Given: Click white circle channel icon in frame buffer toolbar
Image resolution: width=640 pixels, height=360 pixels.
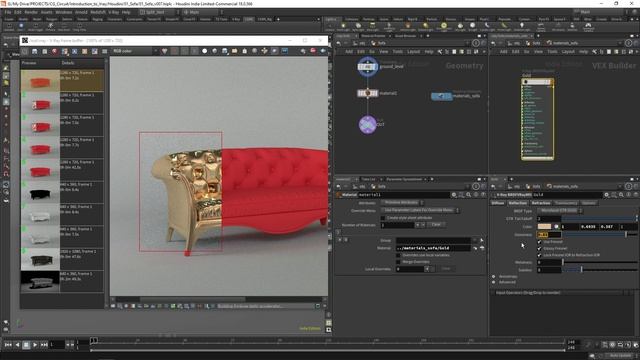Looking at the screenshot, I should coord(204,51).
